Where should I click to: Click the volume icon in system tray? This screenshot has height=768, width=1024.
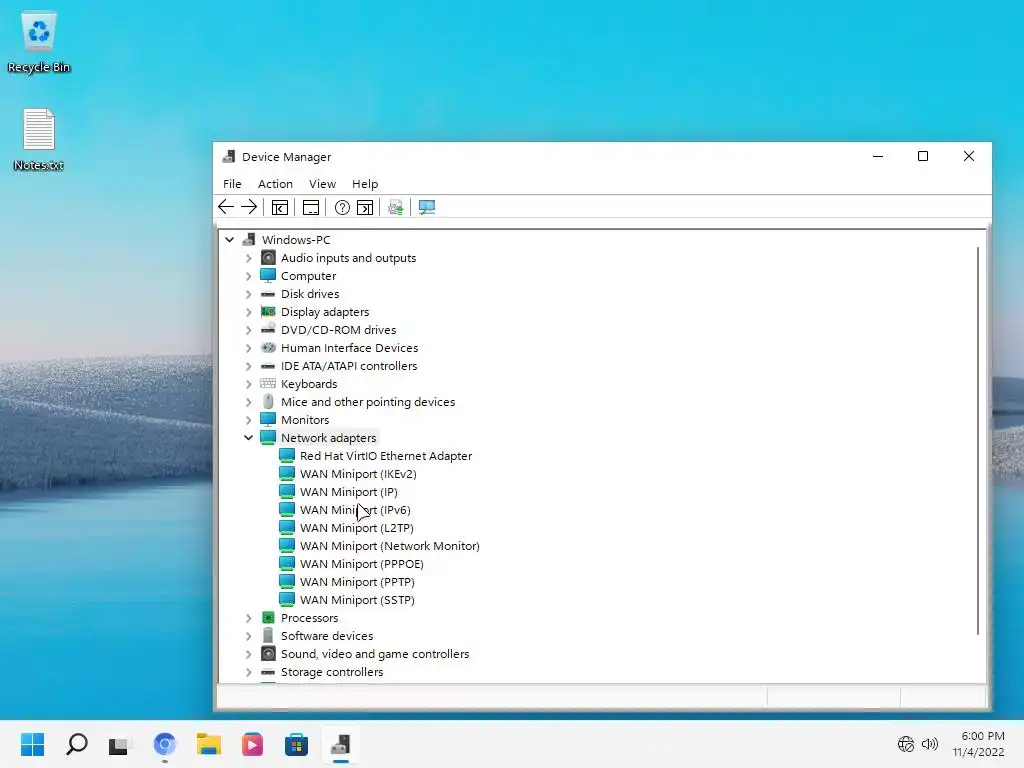(929, 744)
